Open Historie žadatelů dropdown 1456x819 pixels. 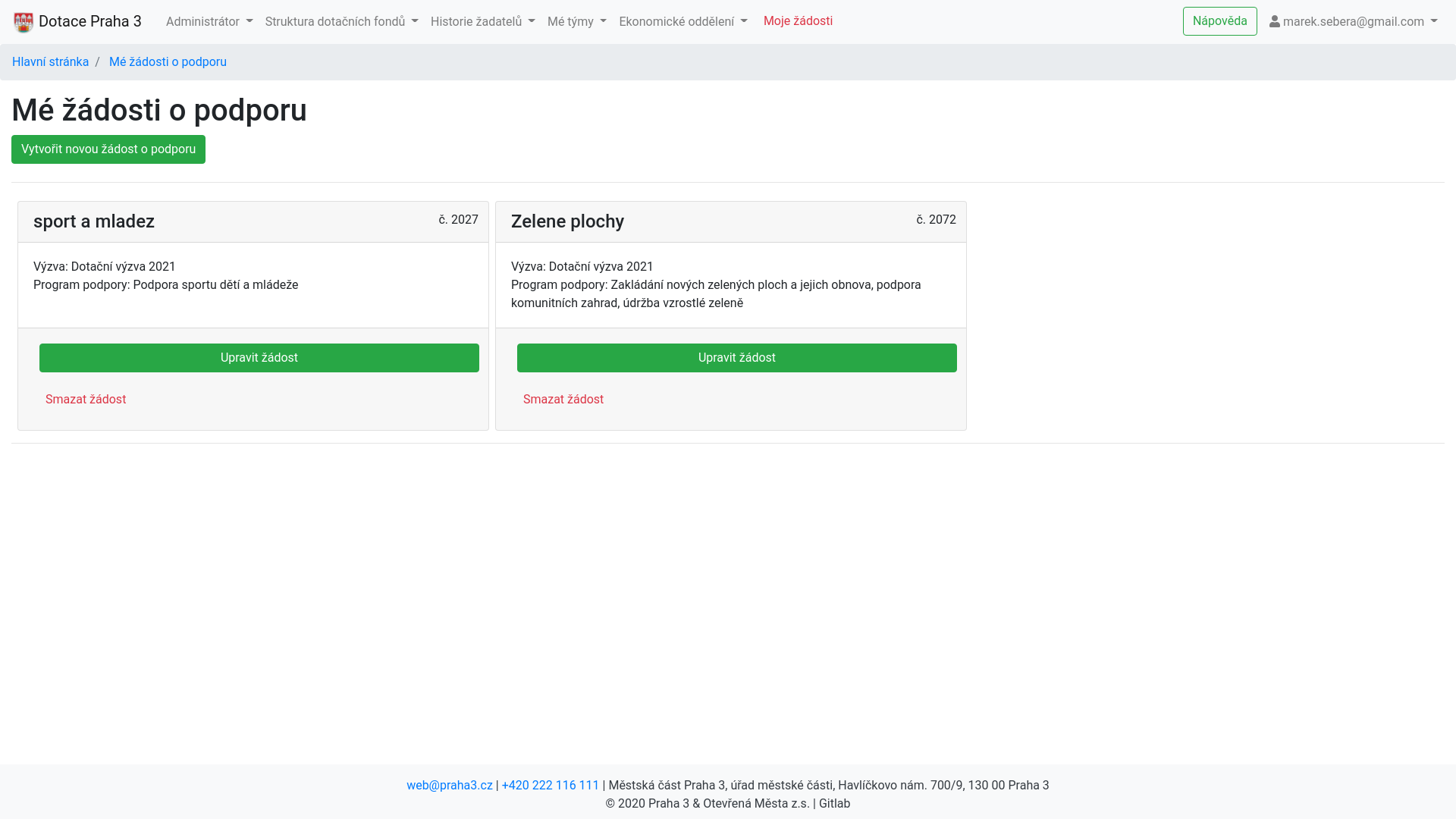click(482, 22)
